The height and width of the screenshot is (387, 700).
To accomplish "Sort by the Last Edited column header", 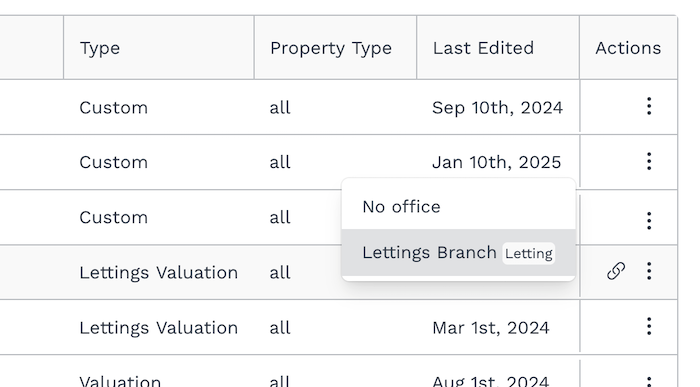I will [483, 48].
